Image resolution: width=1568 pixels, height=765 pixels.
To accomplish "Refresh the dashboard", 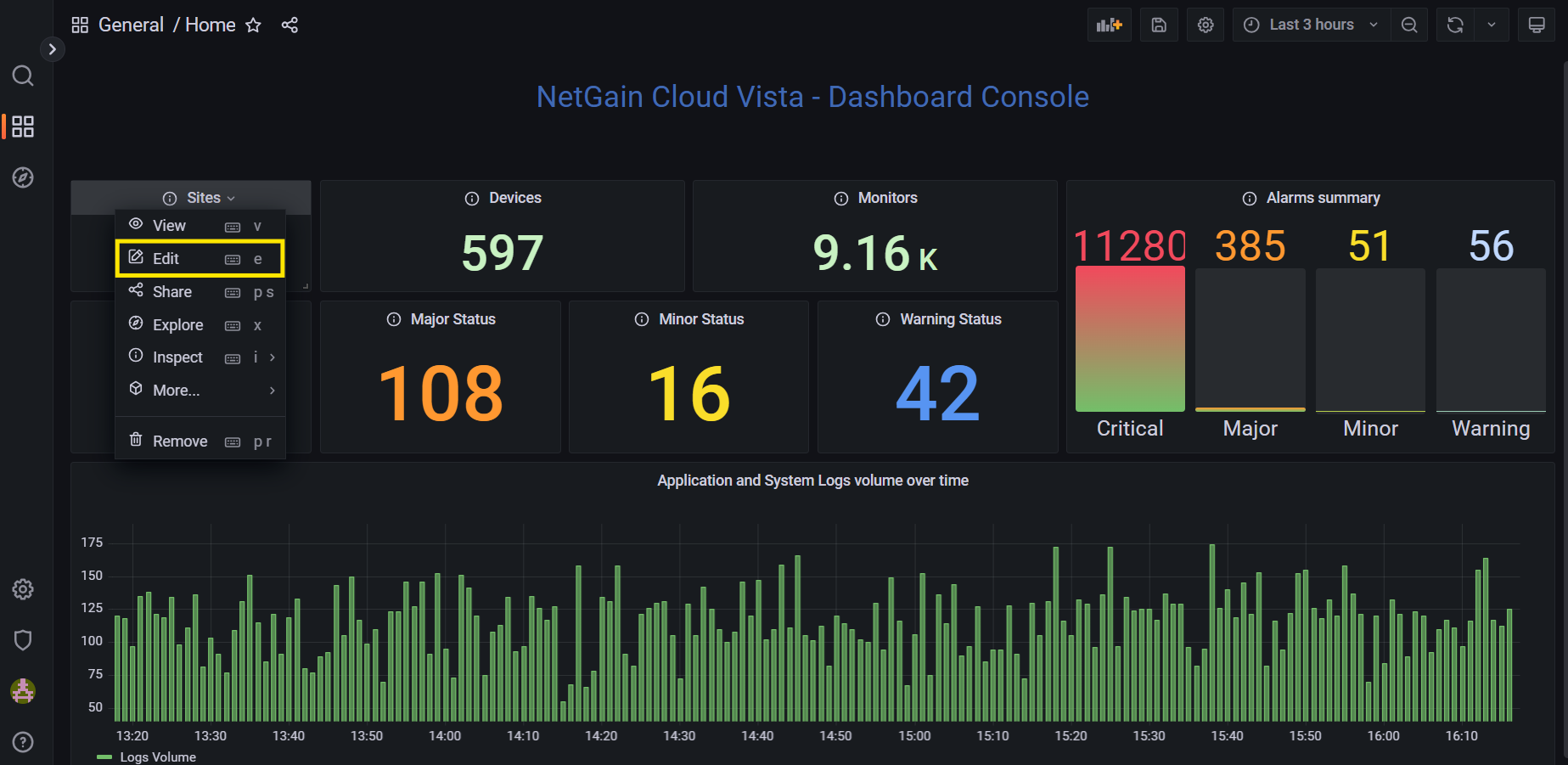I will point(1455,25).
